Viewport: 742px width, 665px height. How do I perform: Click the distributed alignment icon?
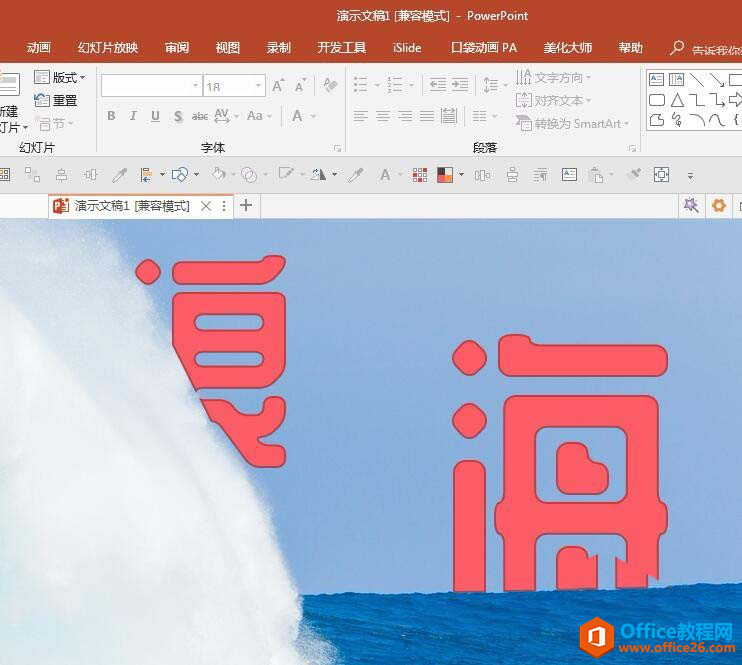449,116
